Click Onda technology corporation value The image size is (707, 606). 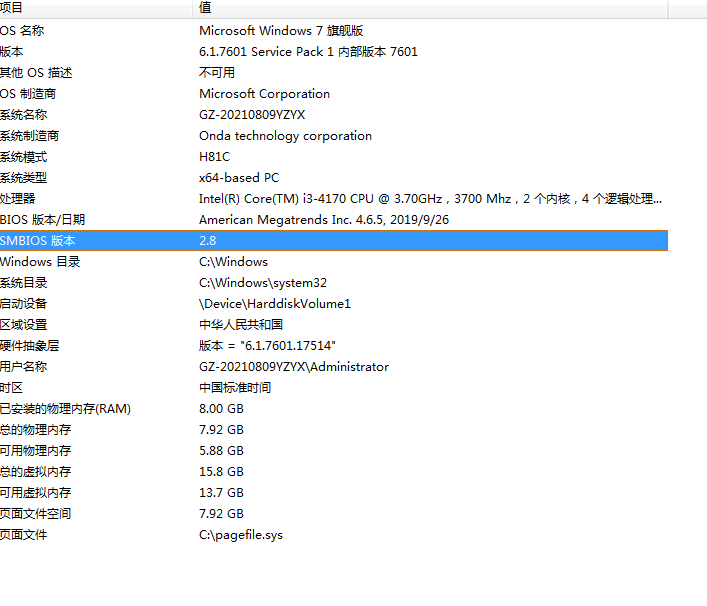click(285, 136)
